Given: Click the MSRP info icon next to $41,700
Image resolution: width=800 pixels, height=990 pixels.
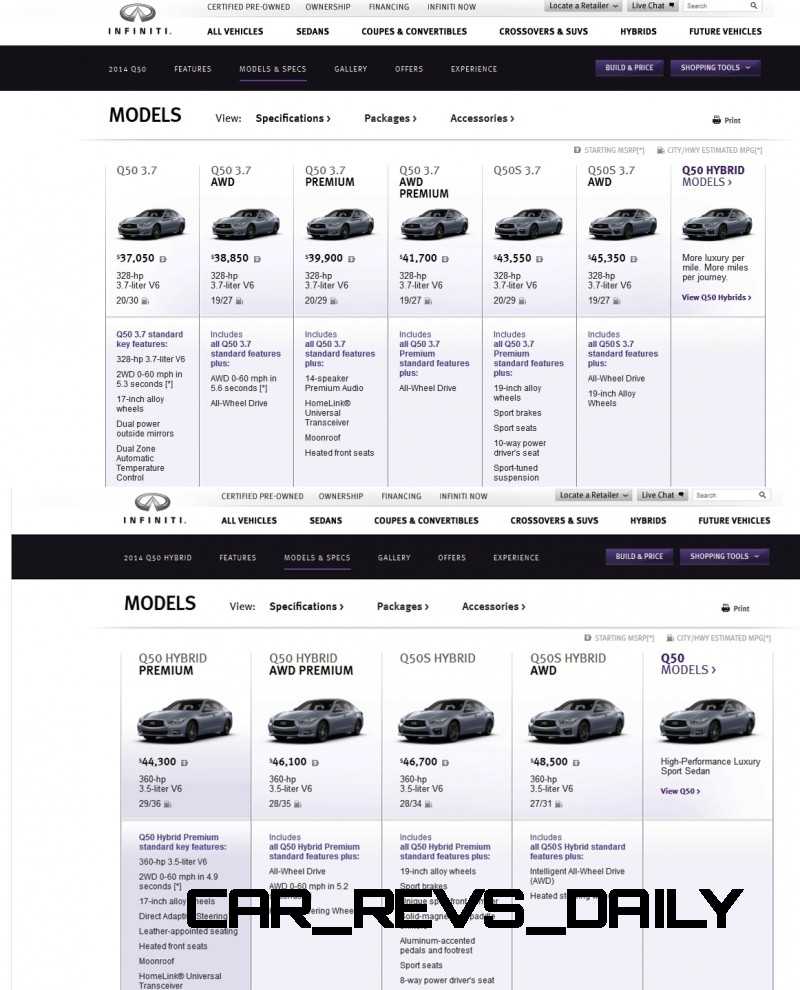Looking at the screenshot, I should [x=445, y=259].
